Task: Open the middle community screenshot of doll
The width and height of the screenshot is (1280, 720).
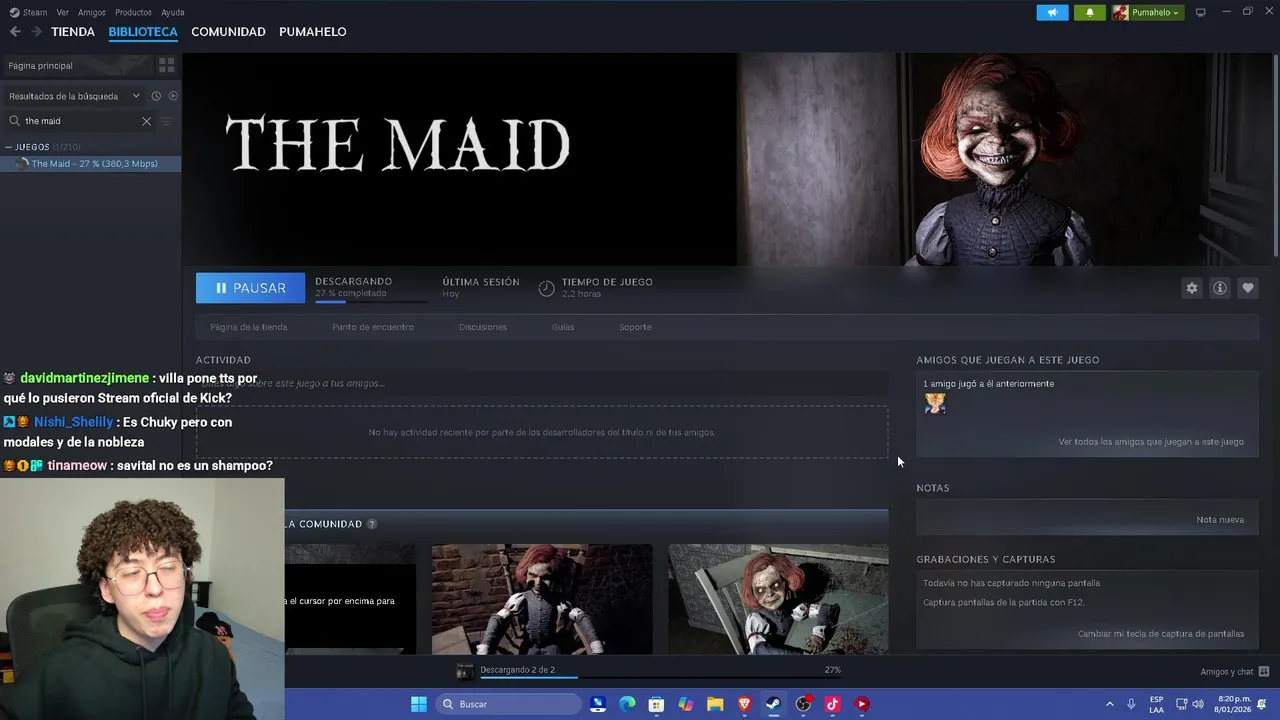Action: click(x=542, y=599)
